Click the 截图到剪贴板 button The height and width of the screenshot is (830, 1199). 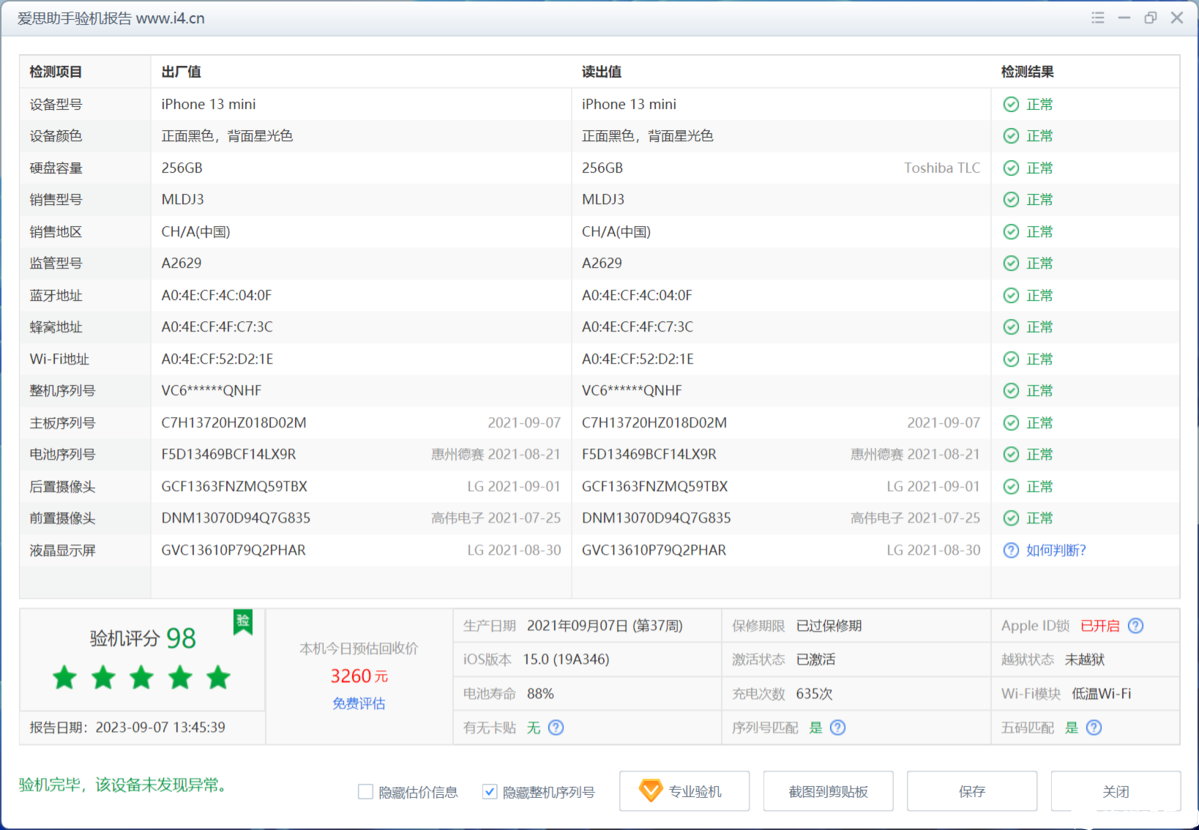(828, 791)
